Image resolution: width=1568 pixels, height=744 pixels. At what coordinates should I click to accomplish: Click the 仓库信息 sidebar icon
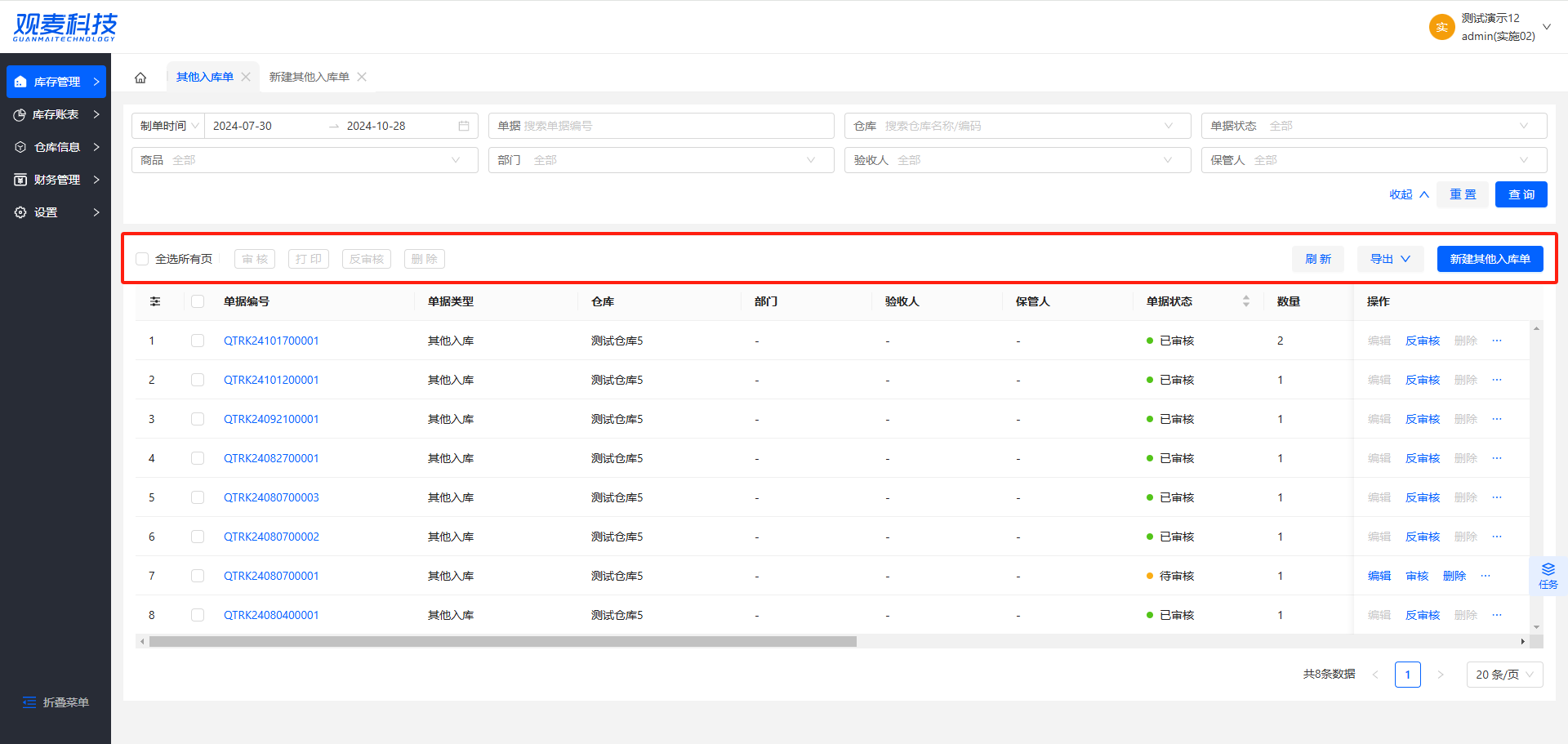[x=20, y=147]
